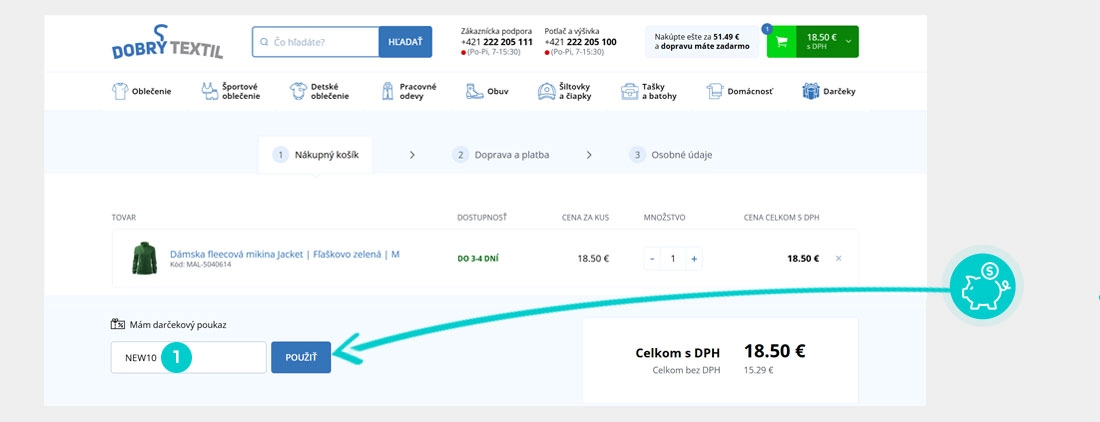Viewport: 1100px width, 422px height.
Task: Click the voucher code field with NEW10
Action: 189,358
